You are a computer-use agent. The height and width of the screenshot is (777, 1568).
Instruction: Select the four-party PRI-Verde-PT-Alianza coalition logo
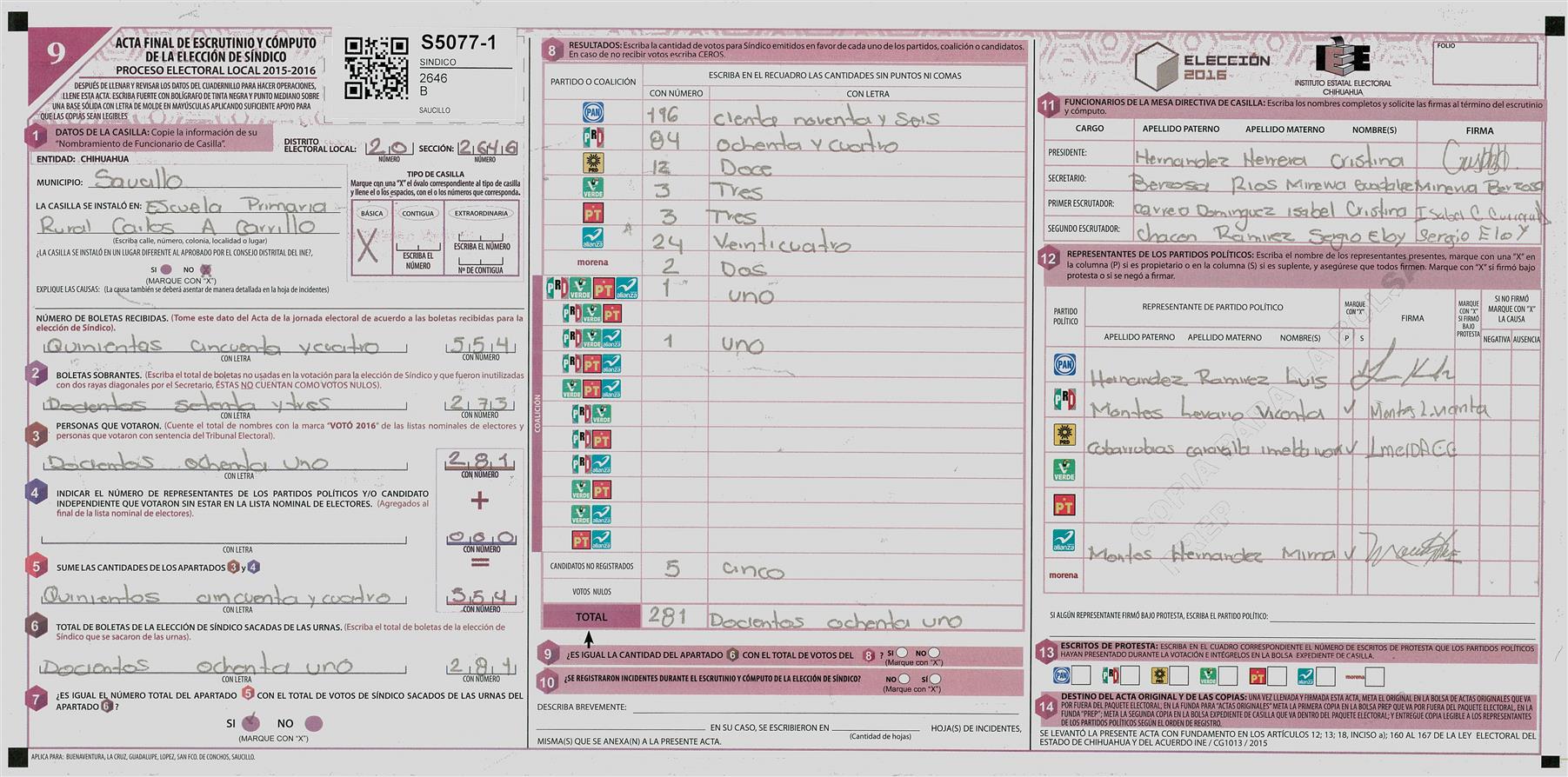tap(591, 289)
